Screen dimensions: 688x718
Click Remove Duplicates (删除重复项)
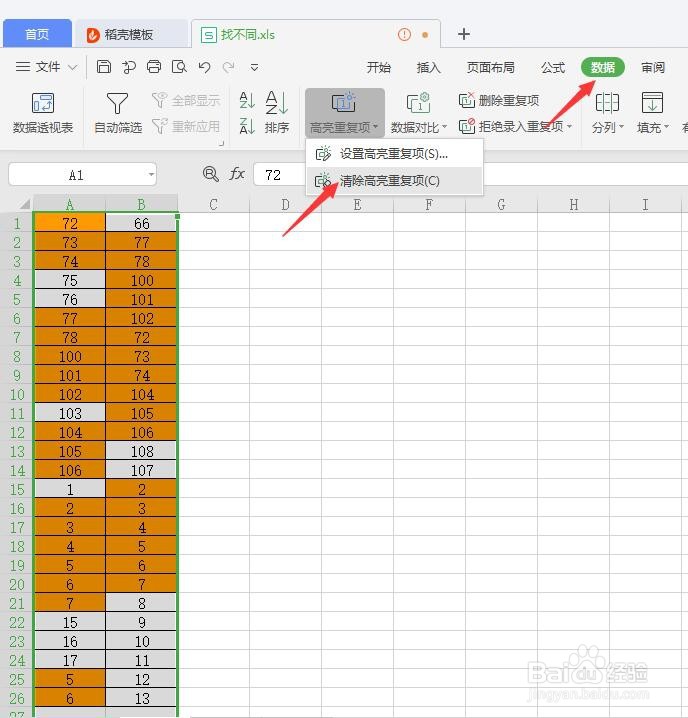(x=499, y=100)
